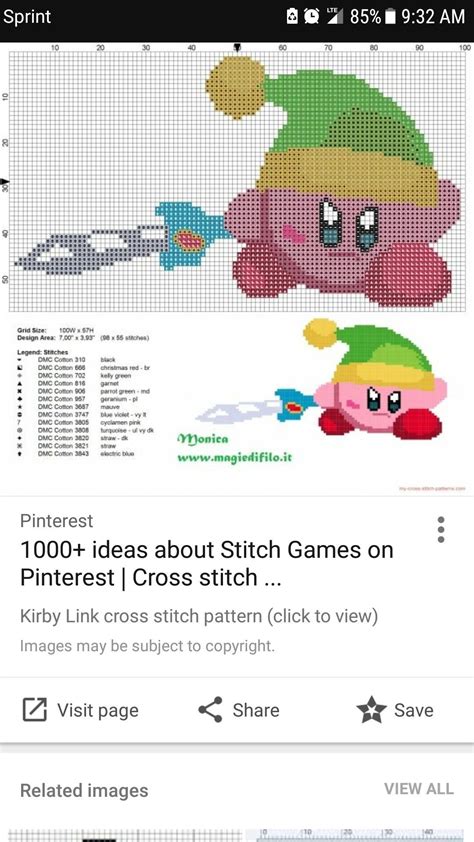The height and width of the screenshot is (842, 474).
Task: Tap the Visit page external link icon
Action: (35, 710)
